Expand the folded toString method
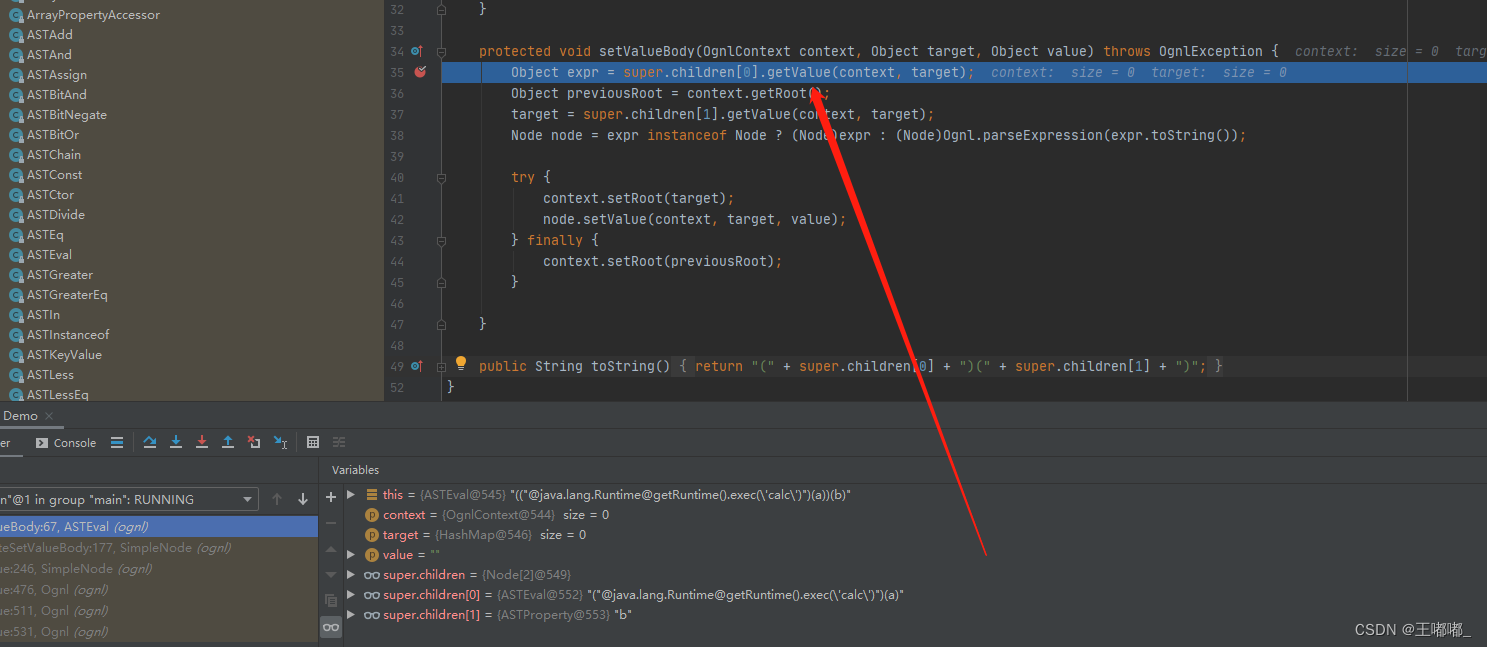This screenshot has height=647, width=1487. pos(441,367)
